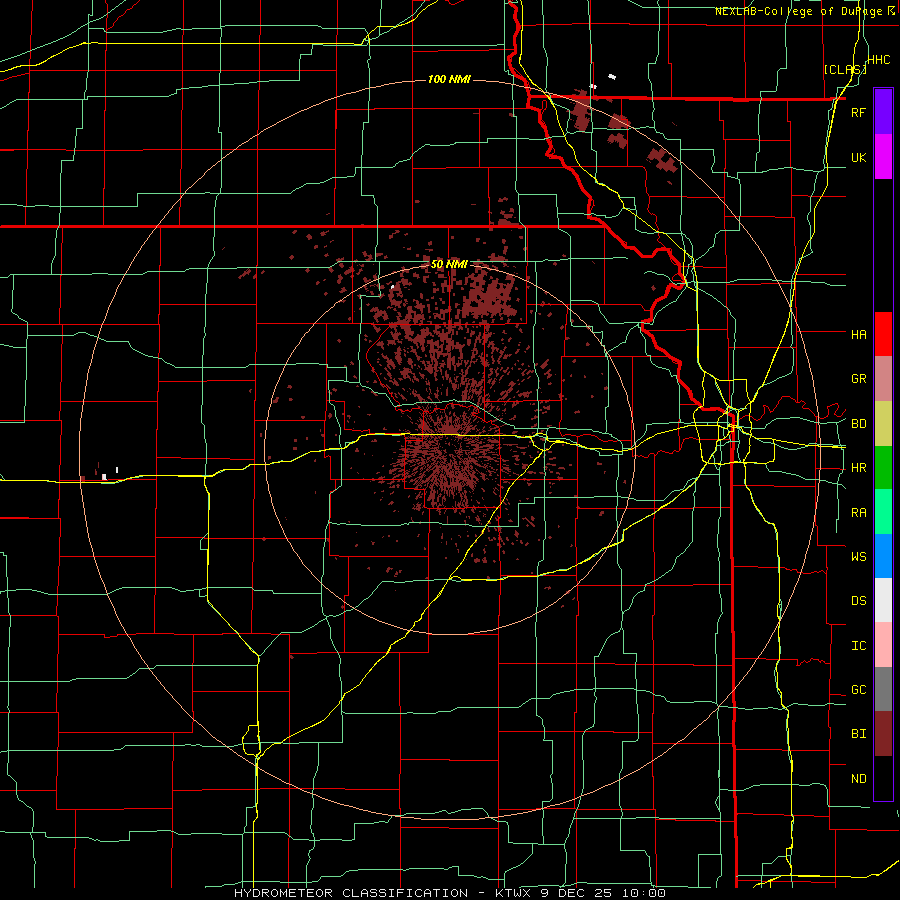The image size is (900, 900).
Task: Click the 'GC' legend label
Action: click(858, 690)
